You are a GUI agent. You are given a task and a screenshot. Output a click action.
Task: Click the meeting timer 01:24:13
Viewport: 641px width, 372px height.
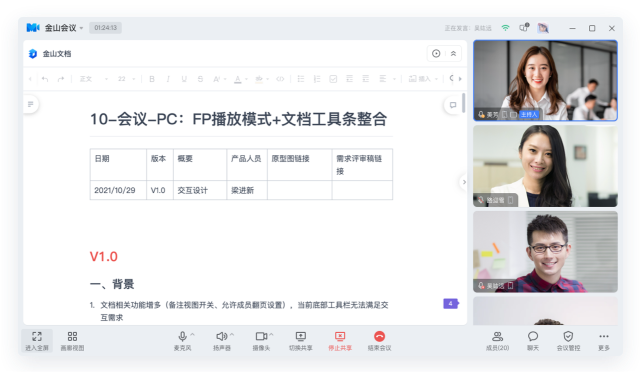(105, 28)
